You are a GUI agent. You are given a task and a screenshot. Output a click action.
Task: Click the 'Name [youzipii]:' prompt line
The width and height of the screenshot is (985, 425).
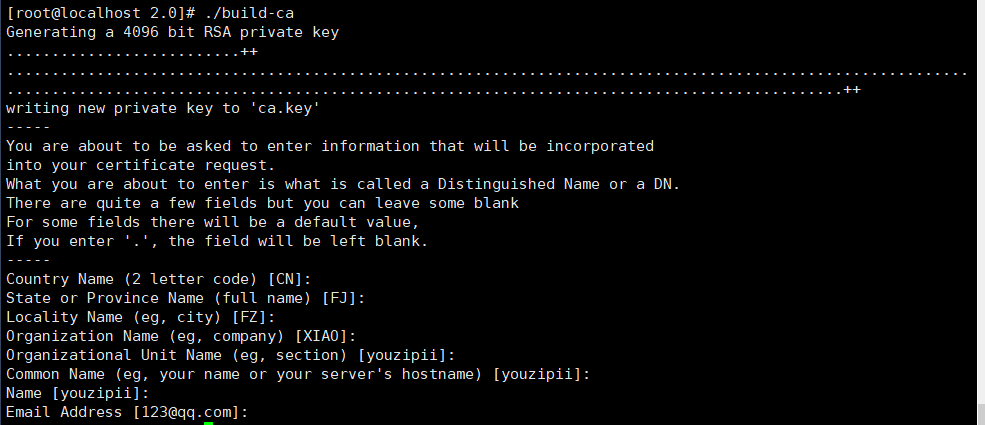(78, 394)
